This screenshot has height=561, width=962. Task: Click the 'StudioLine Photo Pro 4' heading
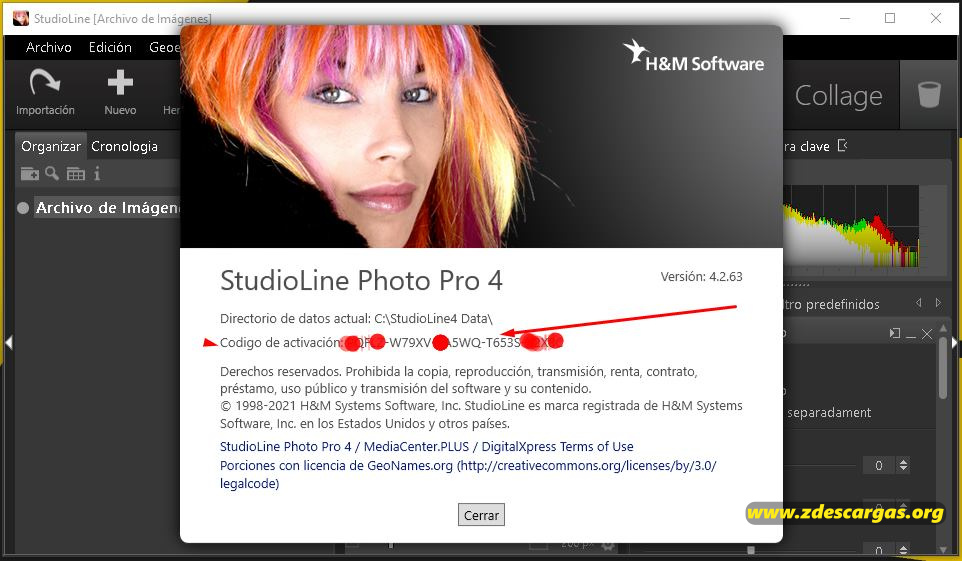(361, 280)
